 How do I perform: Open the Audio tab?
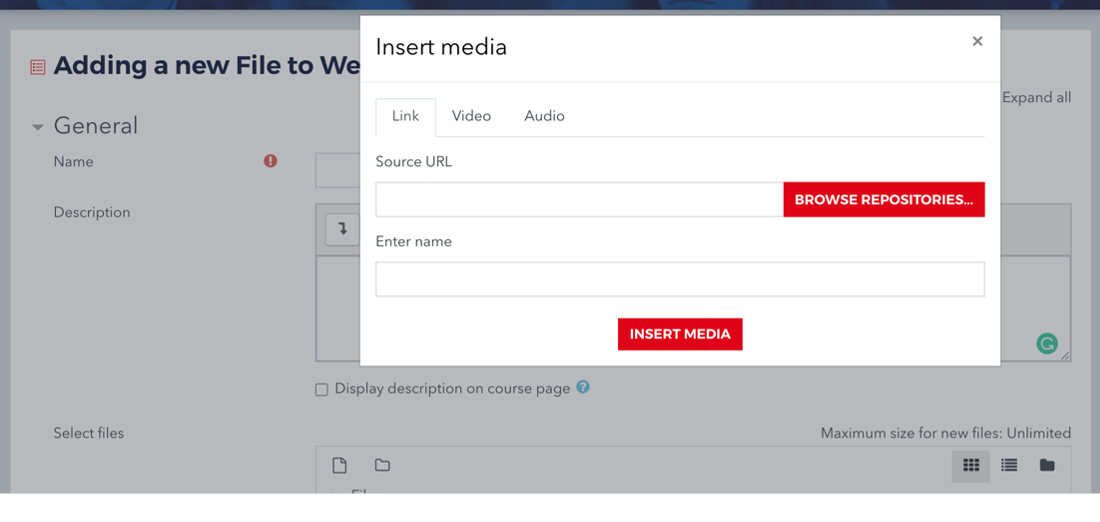coord(544,116)
